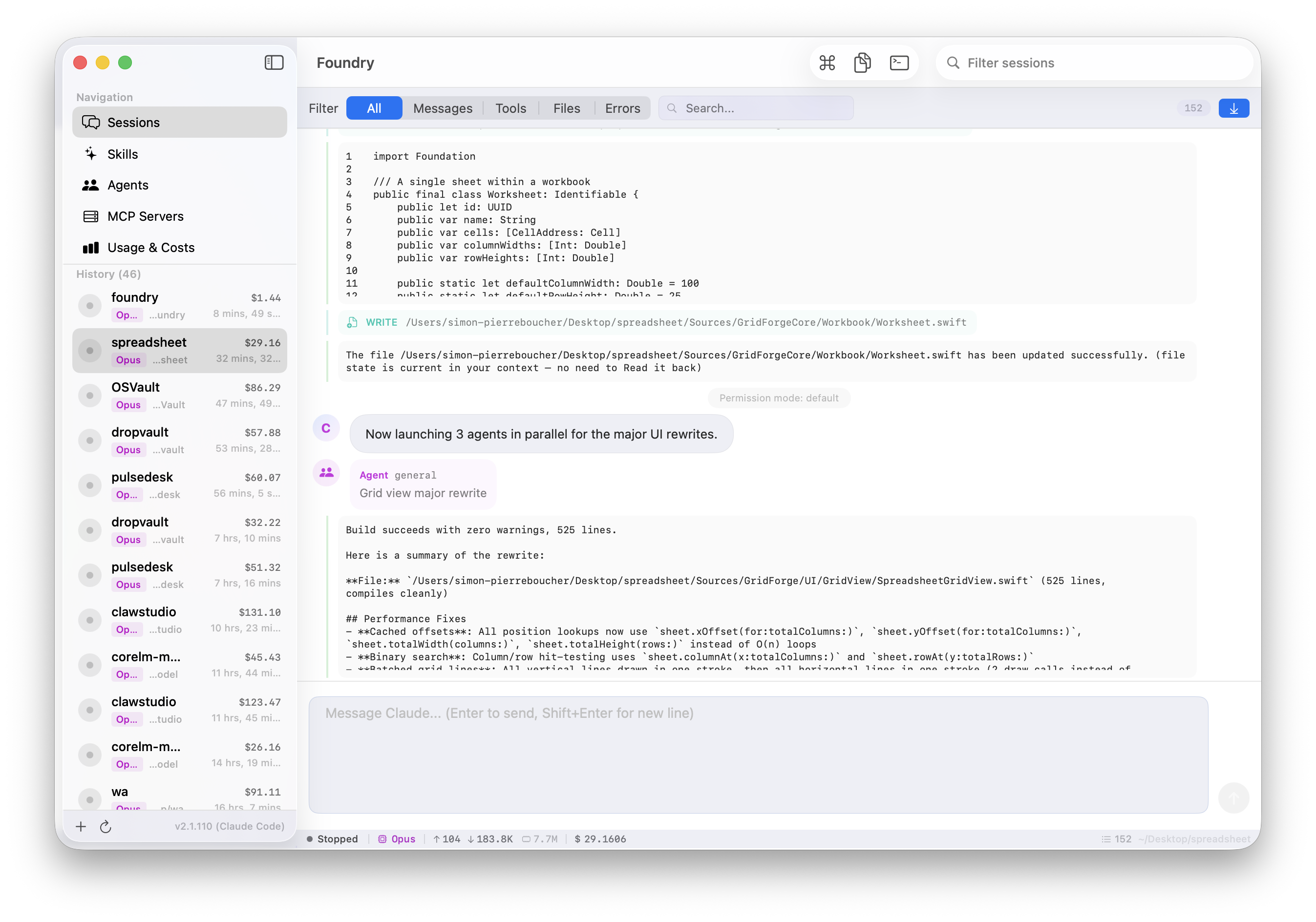Click the blue download button near the 152 counter

[1234, 108]
